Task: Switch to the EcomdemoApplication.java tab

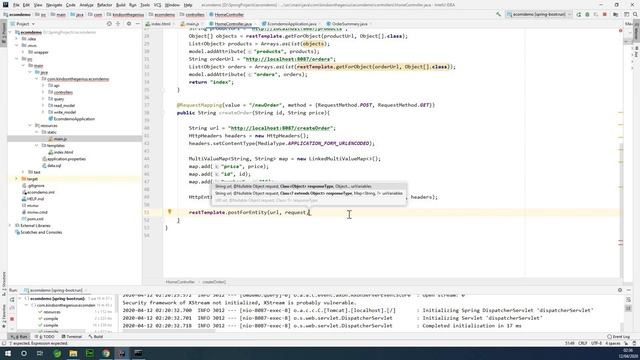Action: coord(291,24)
